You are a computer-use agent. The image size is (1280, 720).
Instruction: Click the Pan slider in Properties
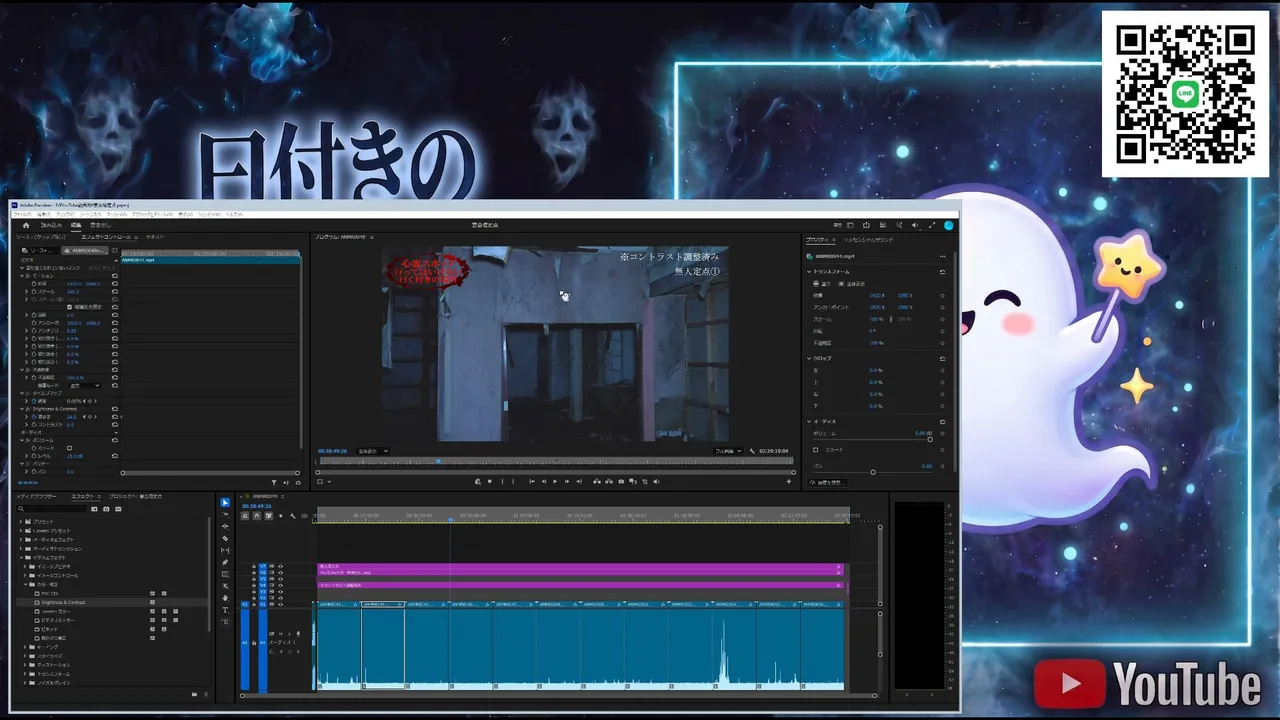click(873, 472)
